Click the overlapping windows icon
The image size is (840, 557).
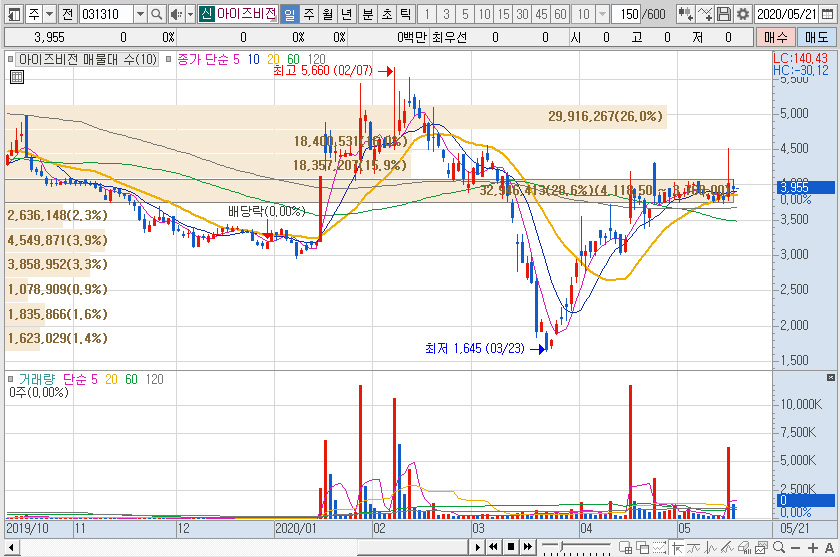click(642, 547)
